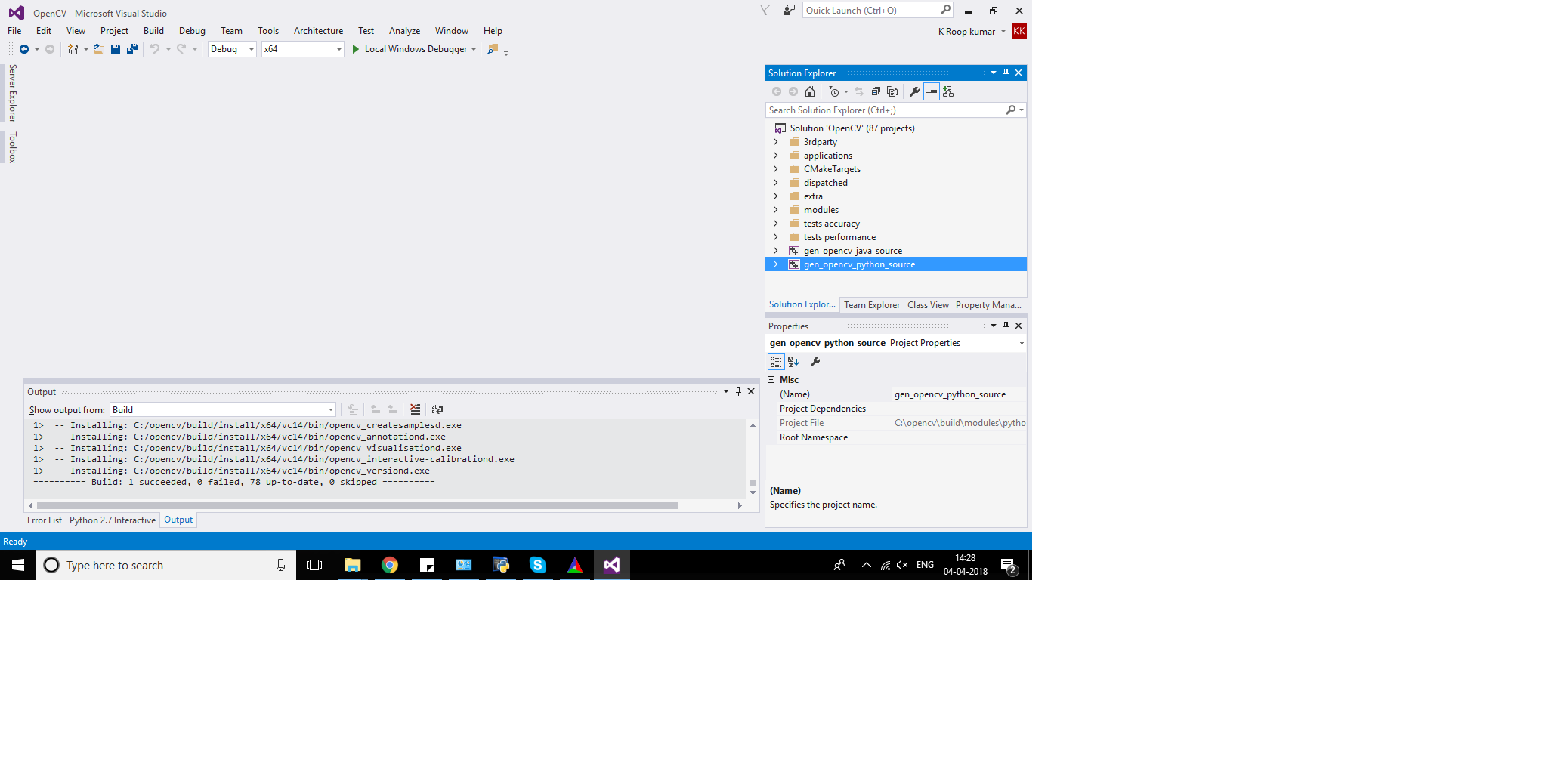Toggle the speaker mute icon in system tray
This screenshot has height=784, width=1561.
[902, 565]
